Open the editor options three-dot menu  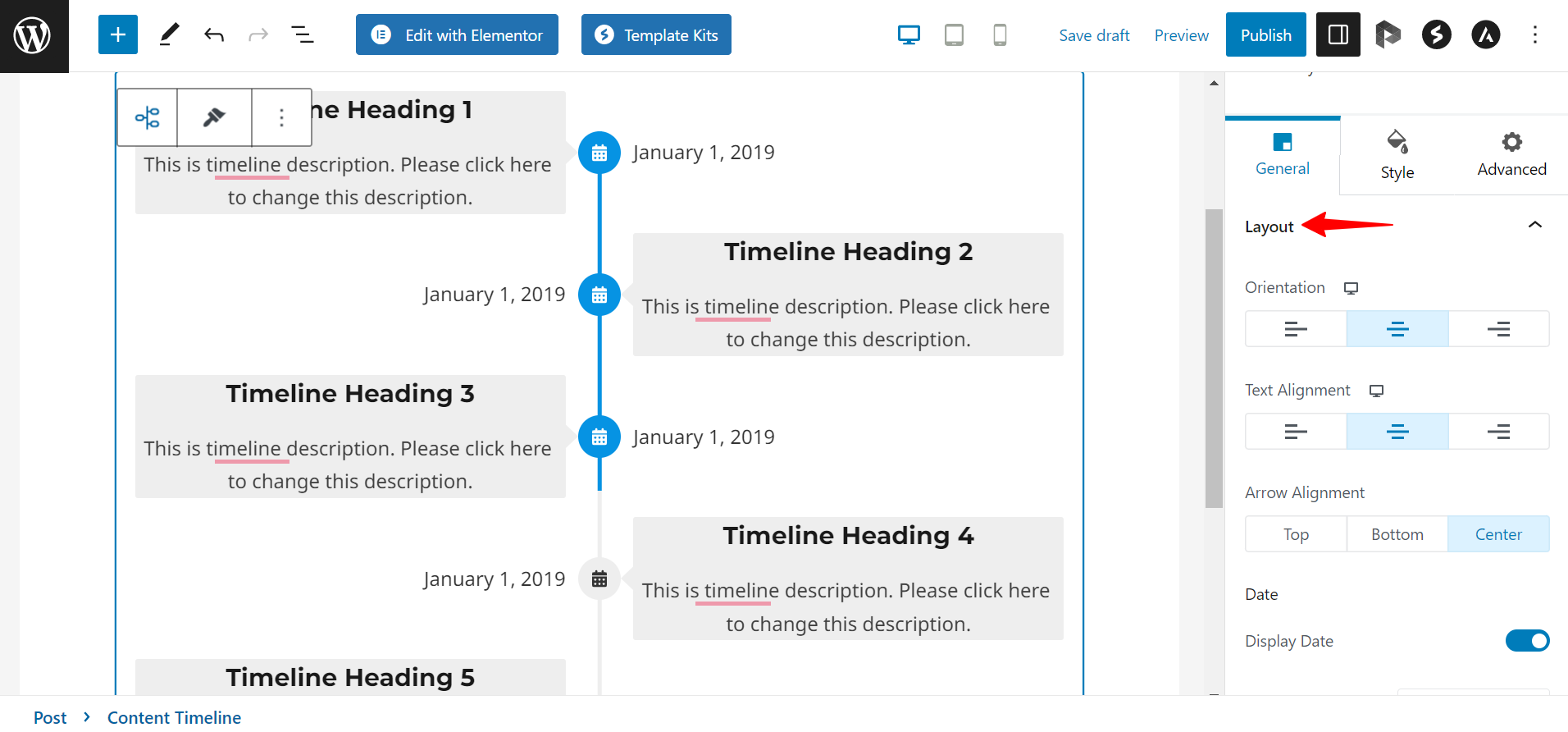point(1534,34)
